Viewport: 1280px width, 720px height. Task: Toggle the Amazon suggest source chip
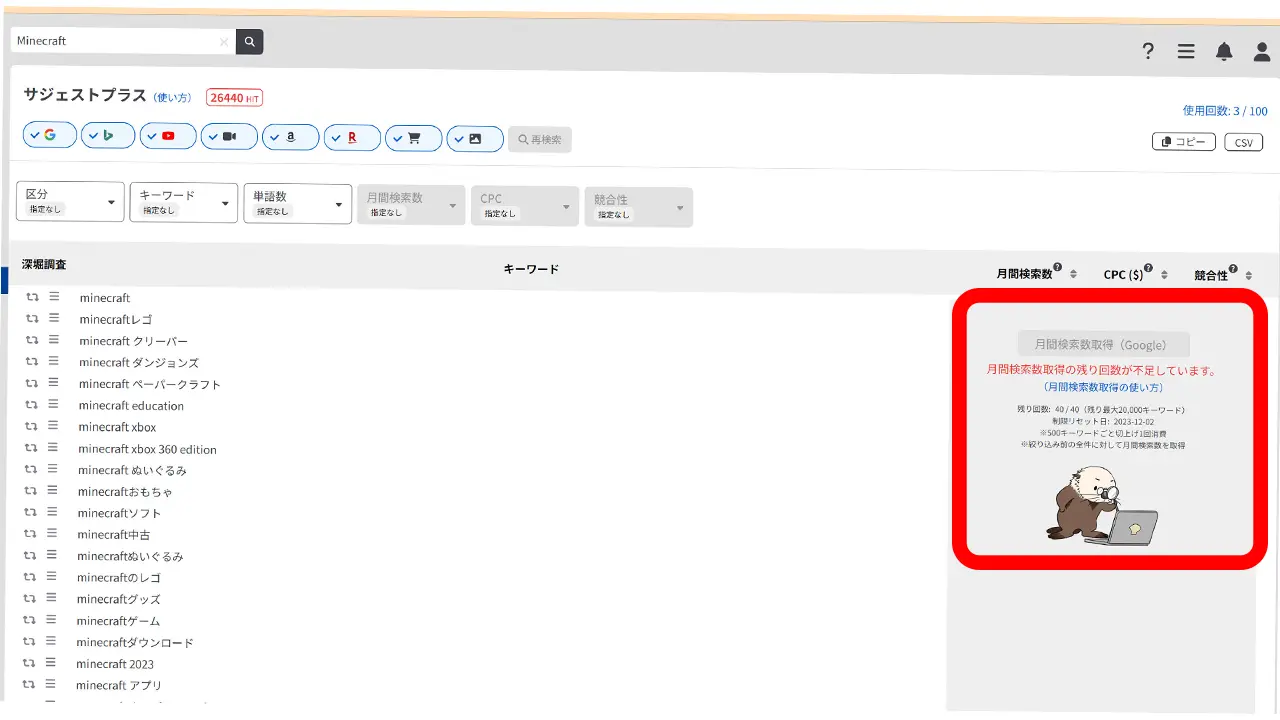coord(290,137)
